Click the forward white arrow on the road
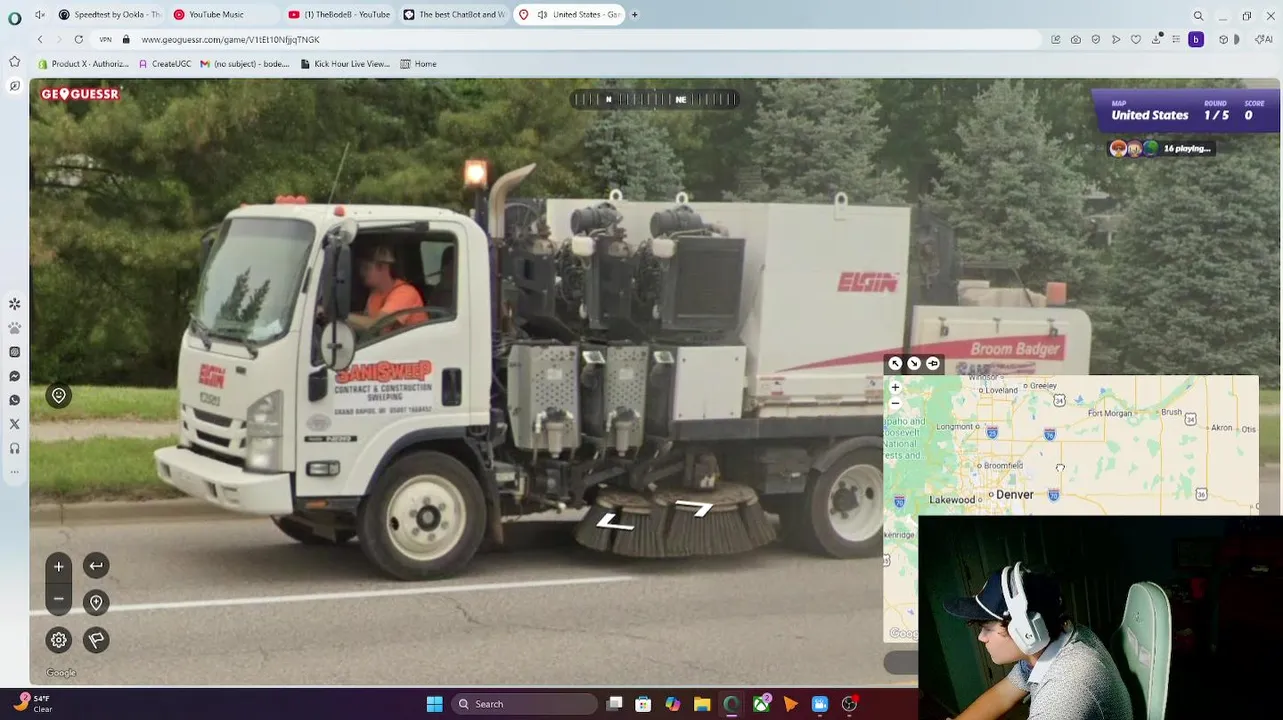The width and height of the screenshot is (1283, 720). tap(694, 508)
